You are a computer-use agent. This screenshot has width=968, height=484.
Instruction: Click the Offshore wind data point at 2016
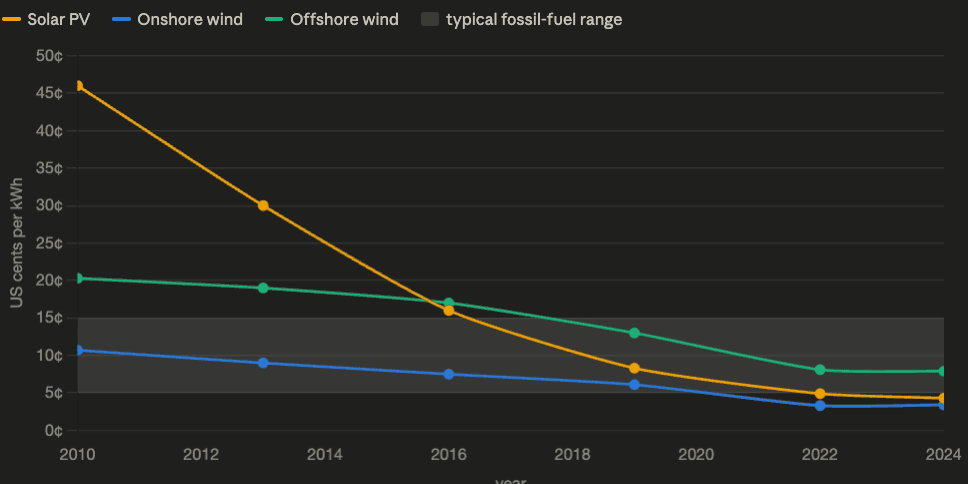coord(449,303)
